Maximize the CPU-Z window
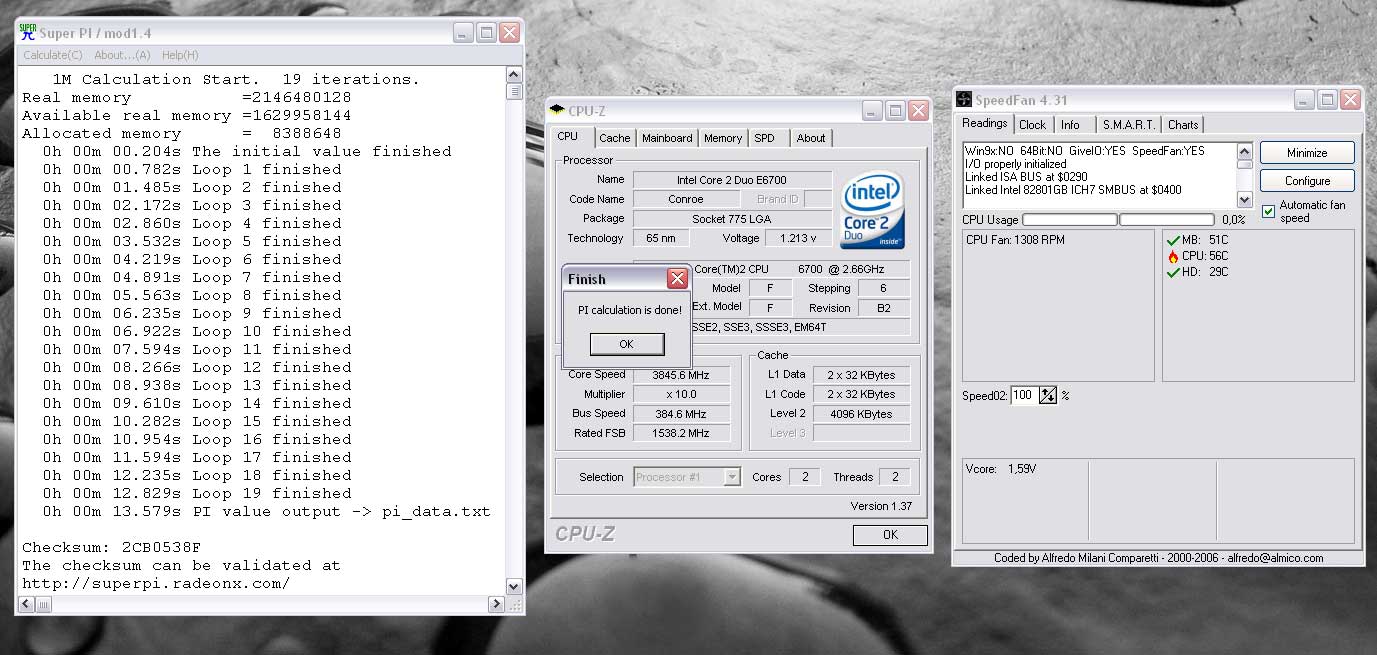This screenshot has width=1377, height=655. (896, 111)
